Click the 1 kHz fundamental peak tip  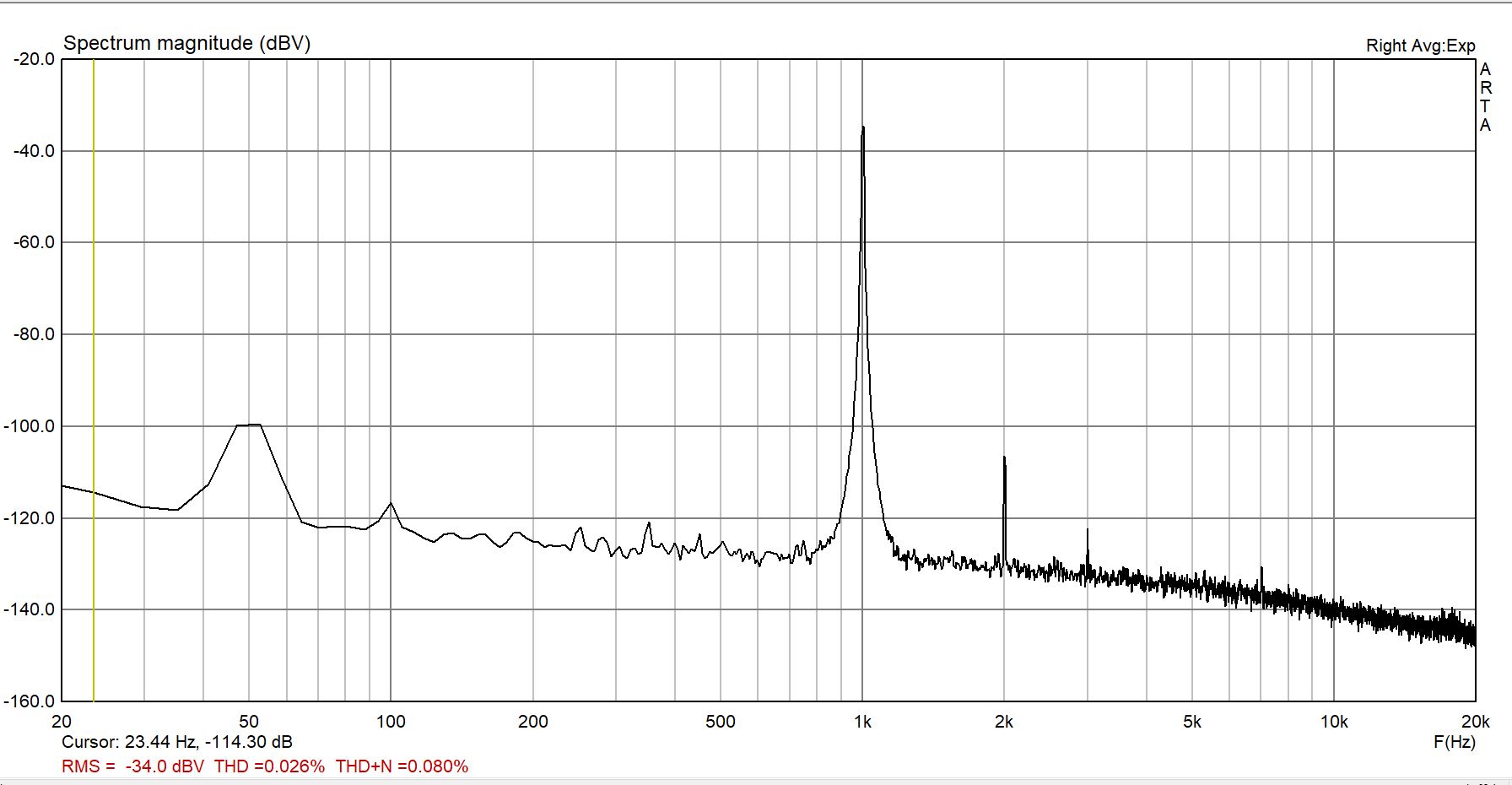point(862,127)
